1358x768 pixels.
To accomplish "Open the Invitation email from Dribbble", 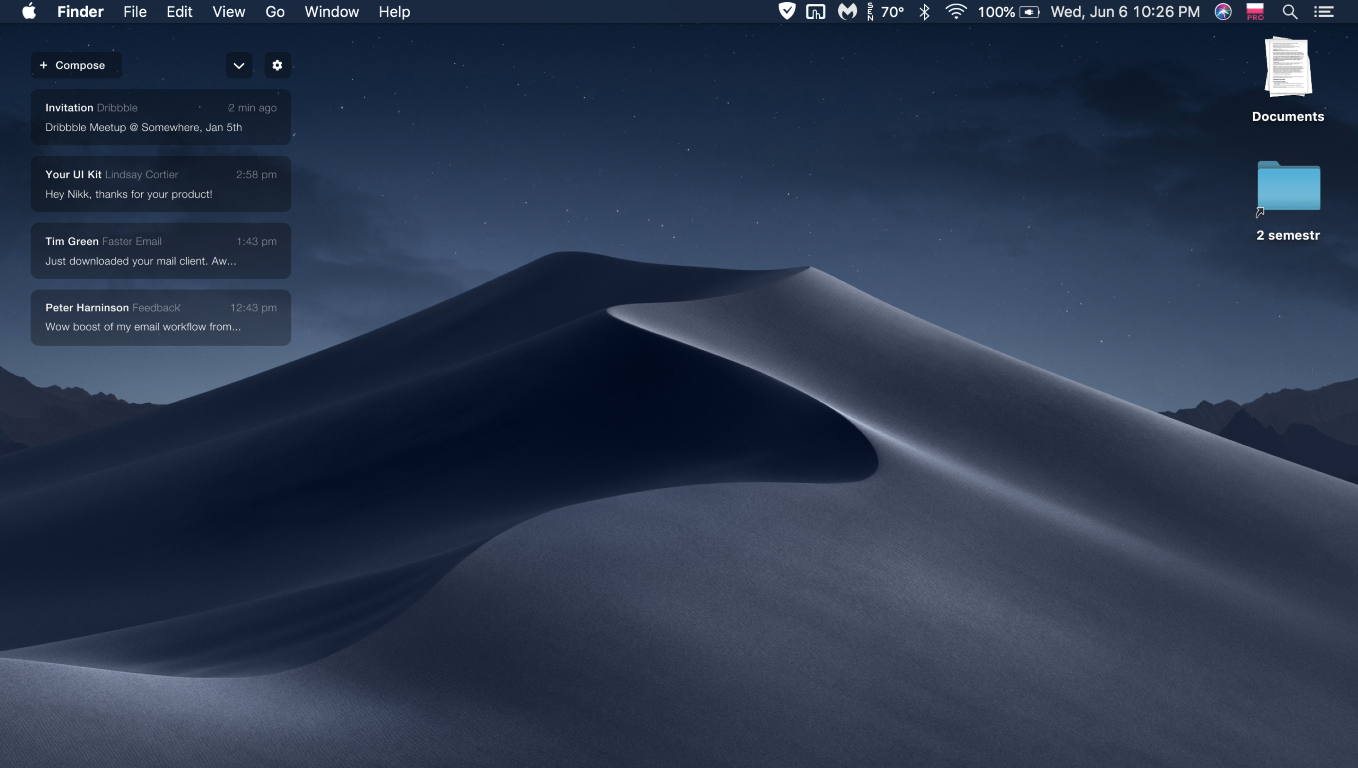I will (160, 117).
